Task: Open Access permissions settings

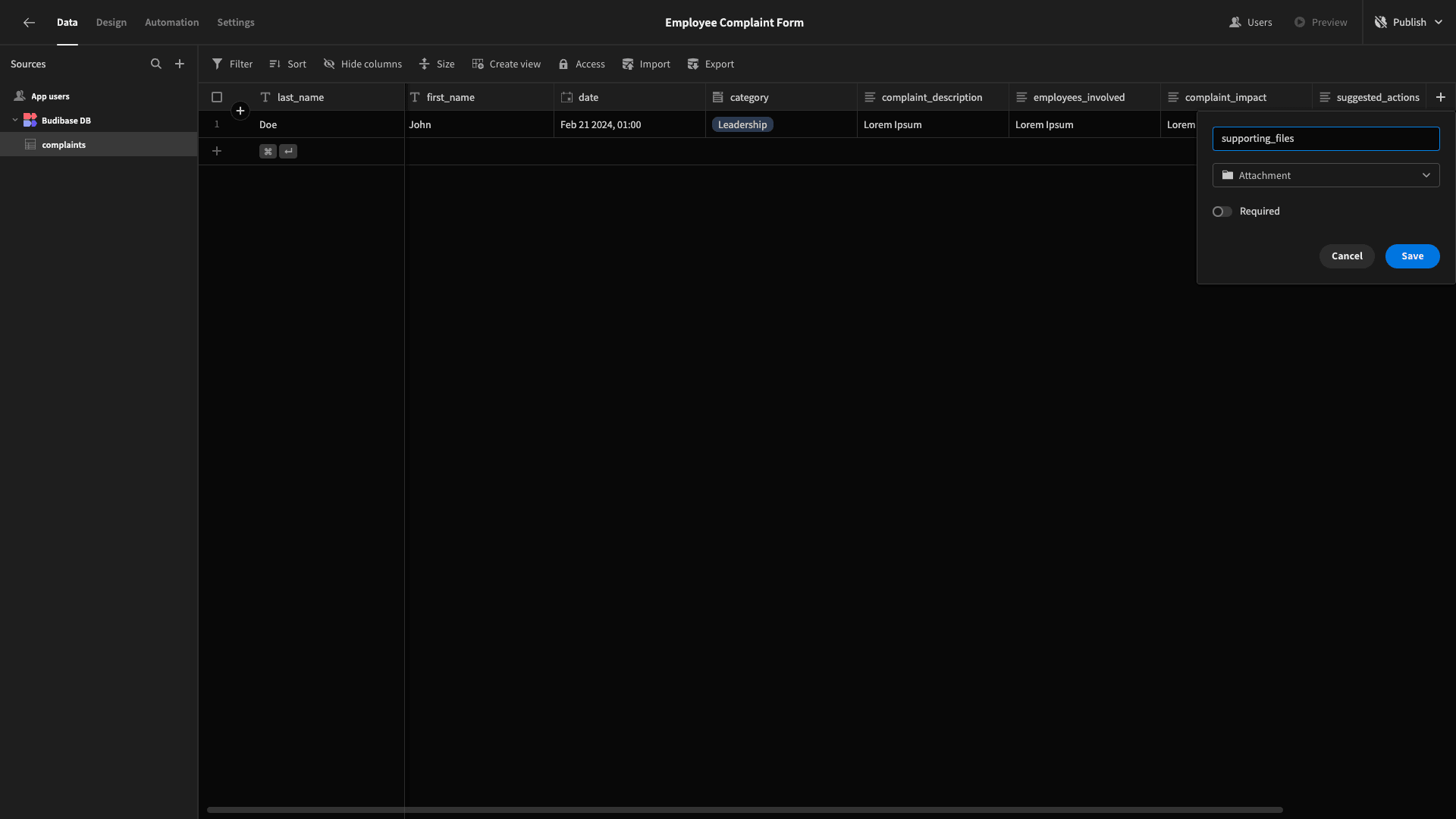Action: tap(582, 64)
